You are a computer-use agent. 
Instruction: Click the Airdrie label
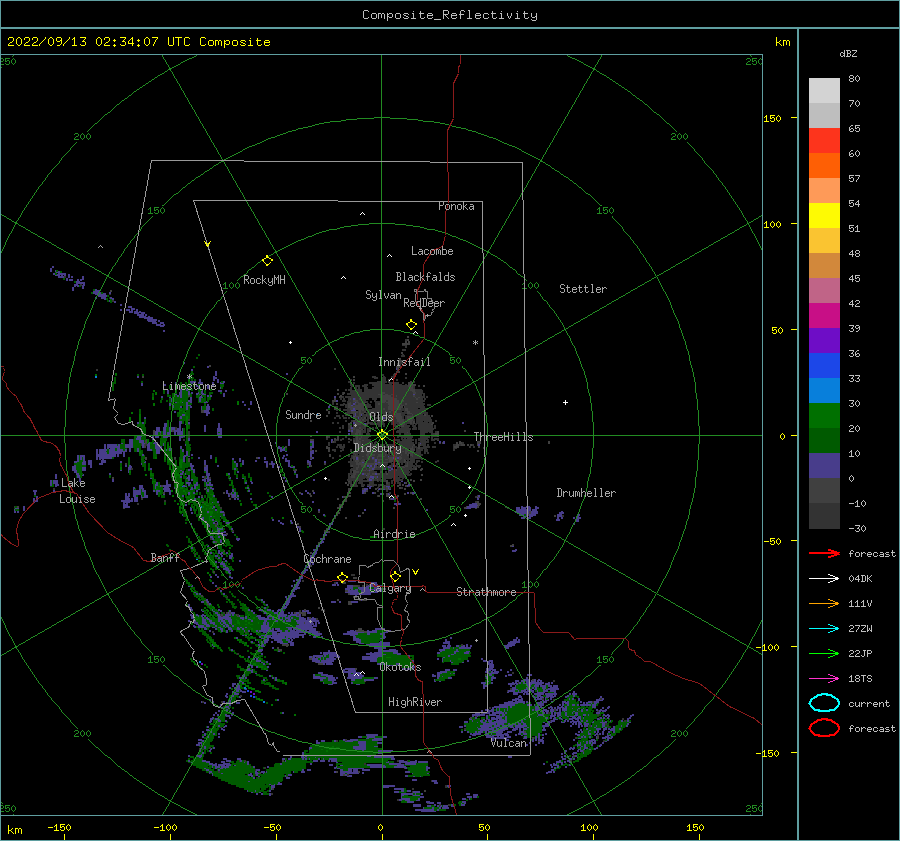tap(394, 534)
